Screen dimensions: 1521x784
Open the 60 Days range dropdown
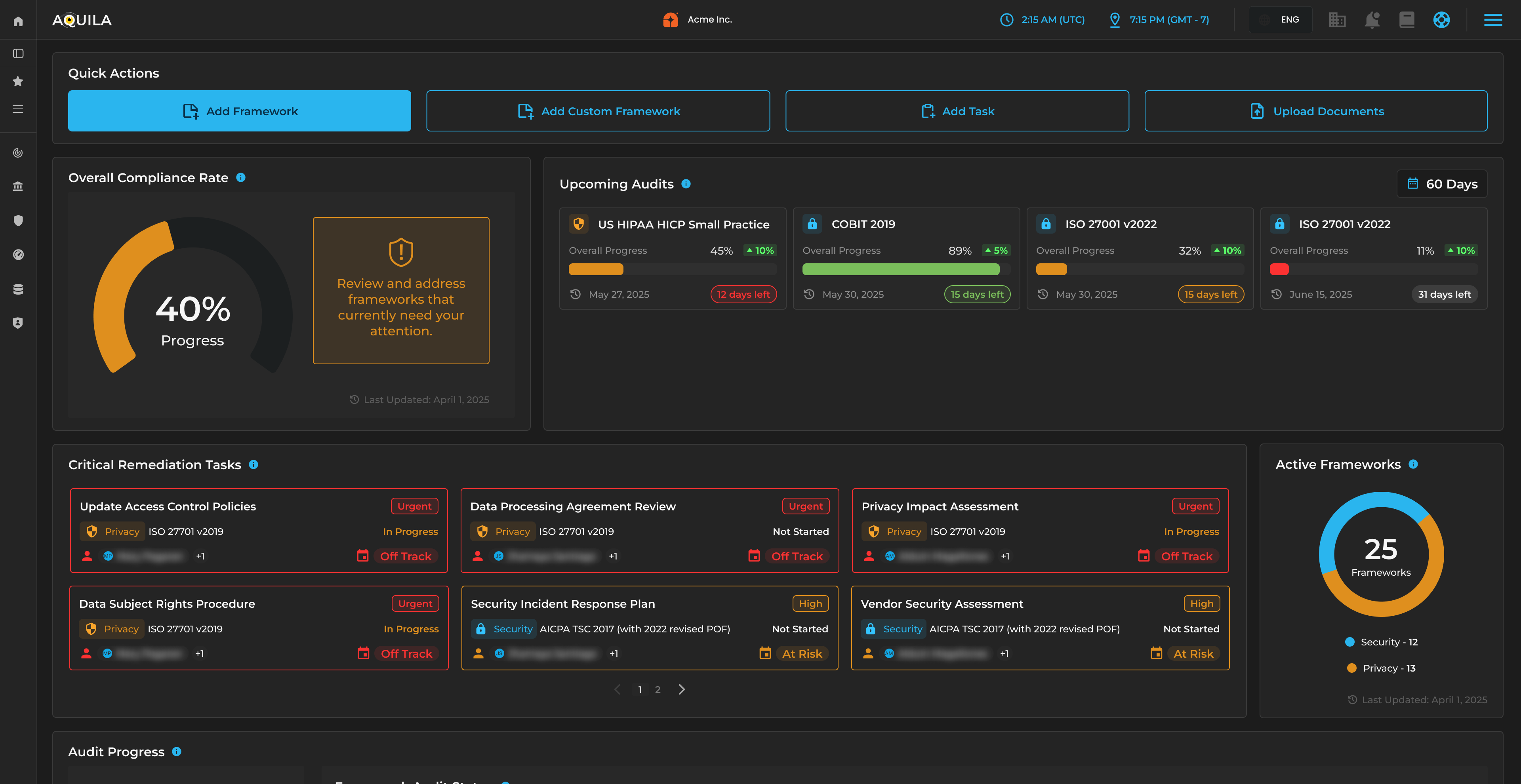[1442, 184]
